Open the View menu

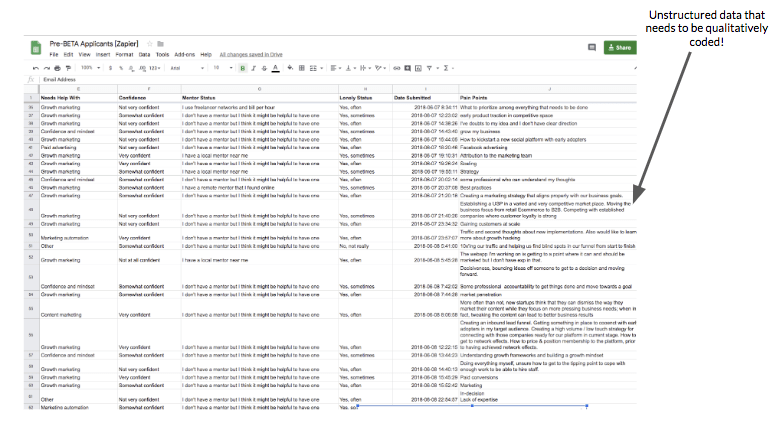pyautogui.click(x=85, y=54)
